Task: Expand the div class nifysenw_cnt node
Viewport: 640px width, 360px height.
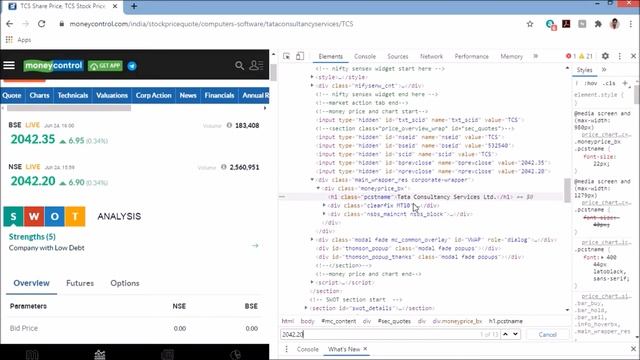Action: [312, 85]
